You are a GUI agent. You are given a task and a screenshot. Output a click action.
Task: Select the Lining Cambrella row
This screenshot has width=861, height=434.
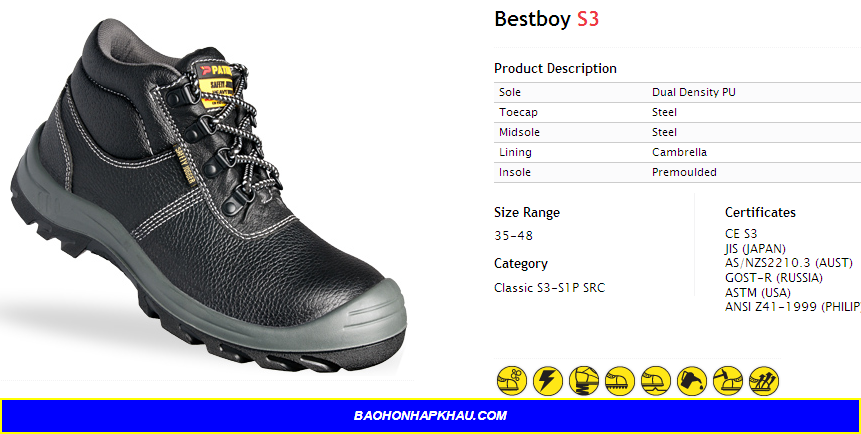(x=678, y=152)
